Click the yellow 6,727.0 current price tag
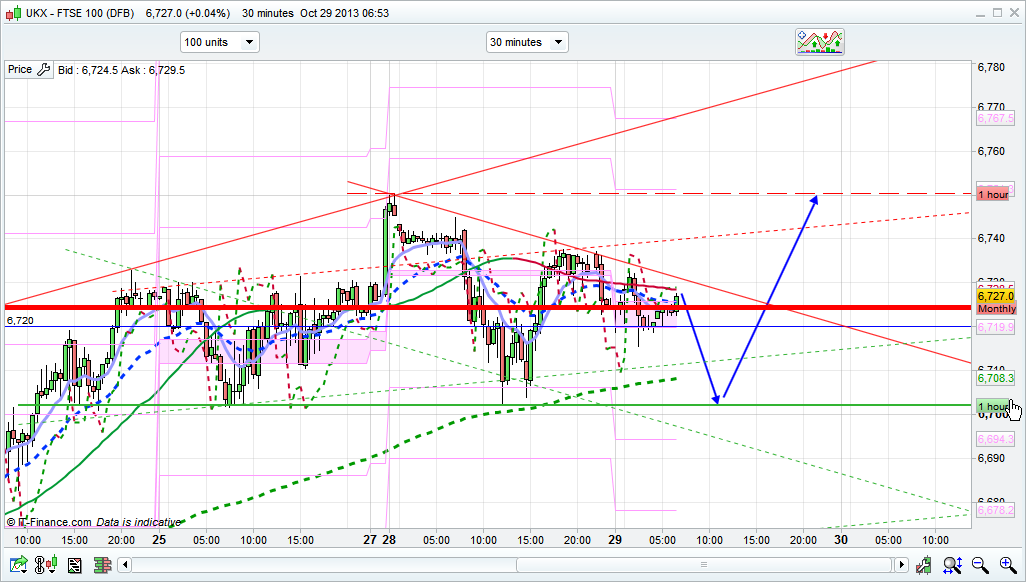Image resolution: width=1026 pixels, height=582 pixels. click(x=995, y=296)
